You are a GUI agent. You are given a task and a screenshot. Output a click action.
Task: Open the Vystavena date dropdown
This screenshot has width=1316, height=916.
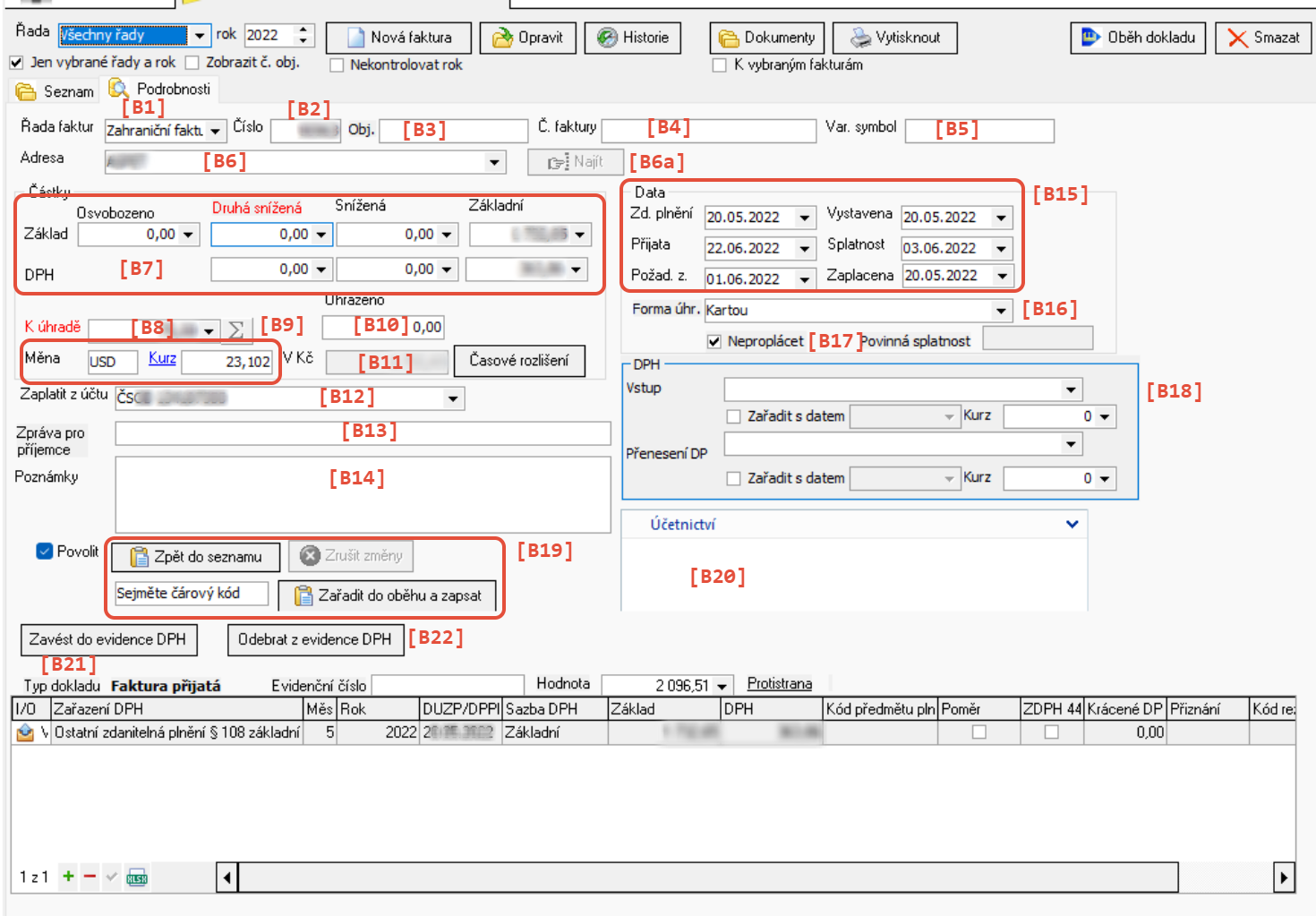pos(1002,218)
